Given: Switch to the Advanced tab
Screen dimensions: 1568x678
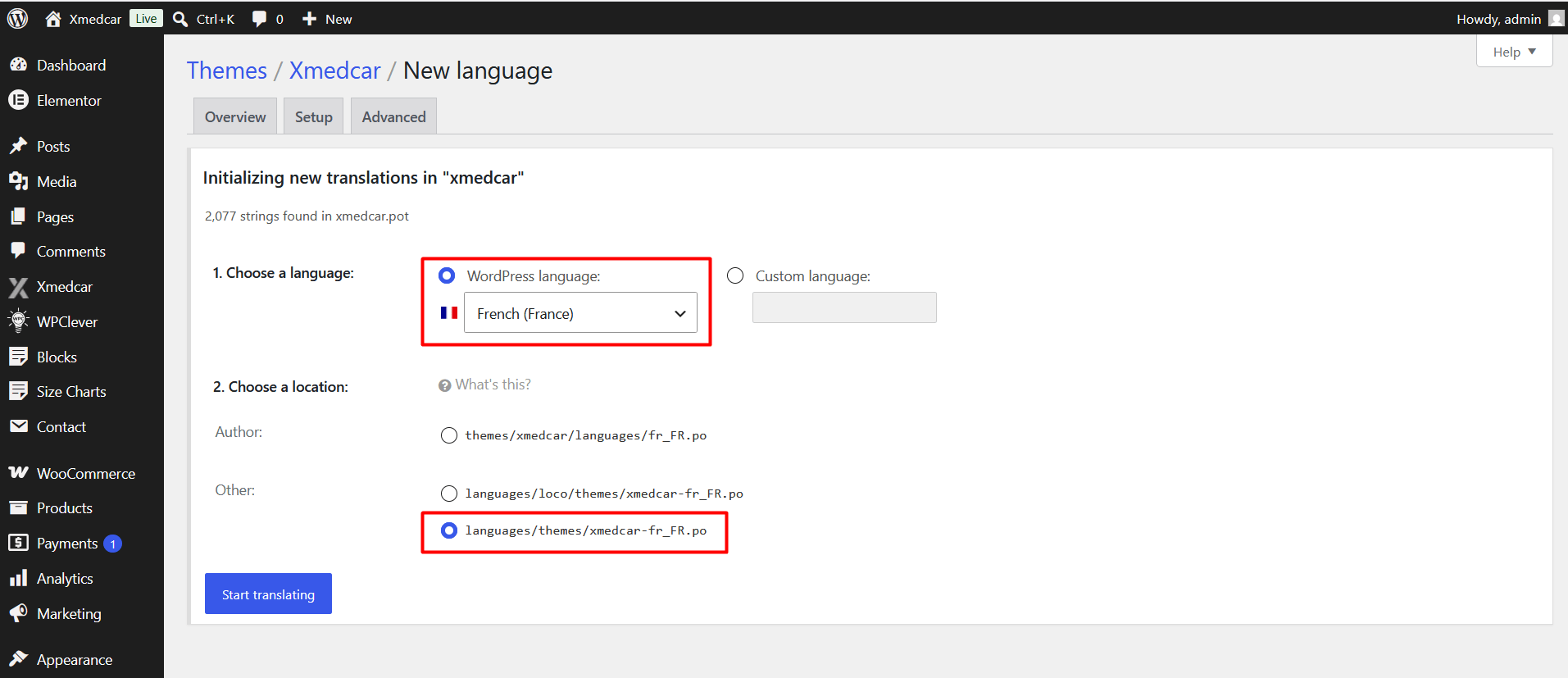Looking at the screenshot, I should pos(394,116).
